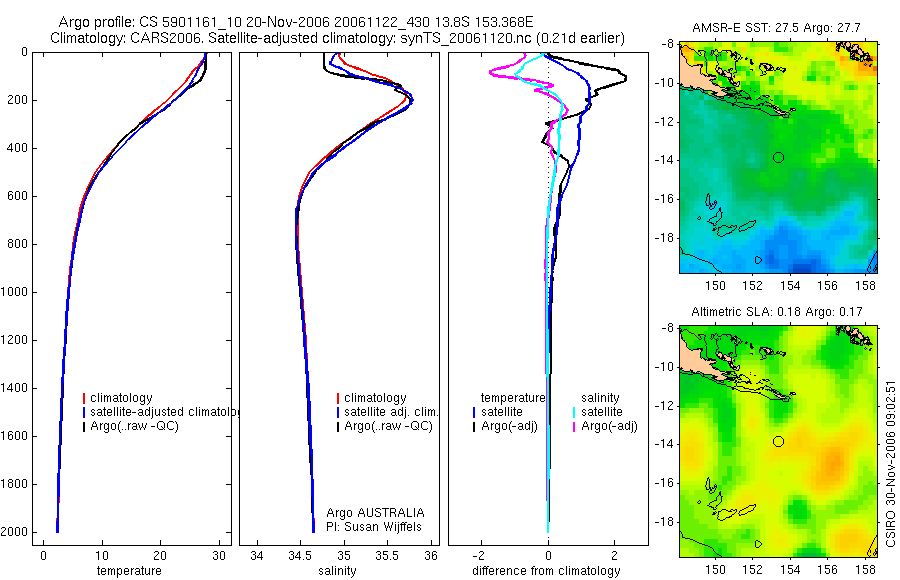Click longitude label 158 on SLA map
The width and height of the screenshot is (900, 580).
click(x=866, y=570)
